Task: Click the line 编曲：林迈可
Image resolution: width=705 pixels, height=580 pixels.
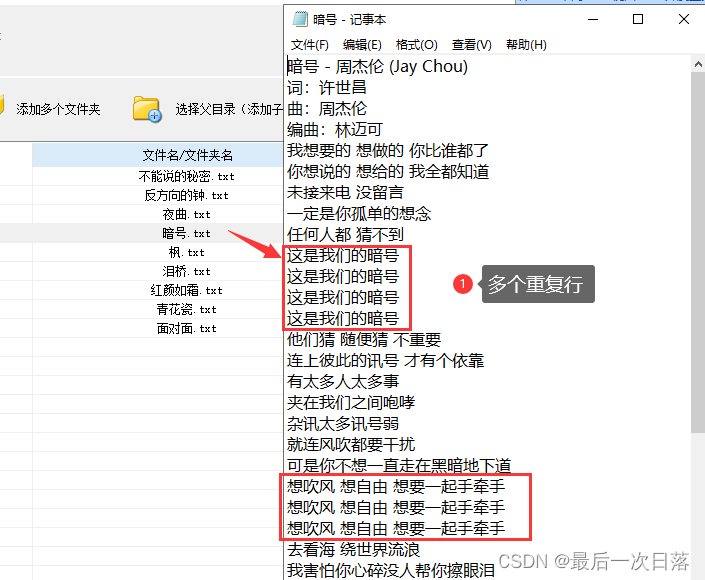Action: click(x=335, y=130)
